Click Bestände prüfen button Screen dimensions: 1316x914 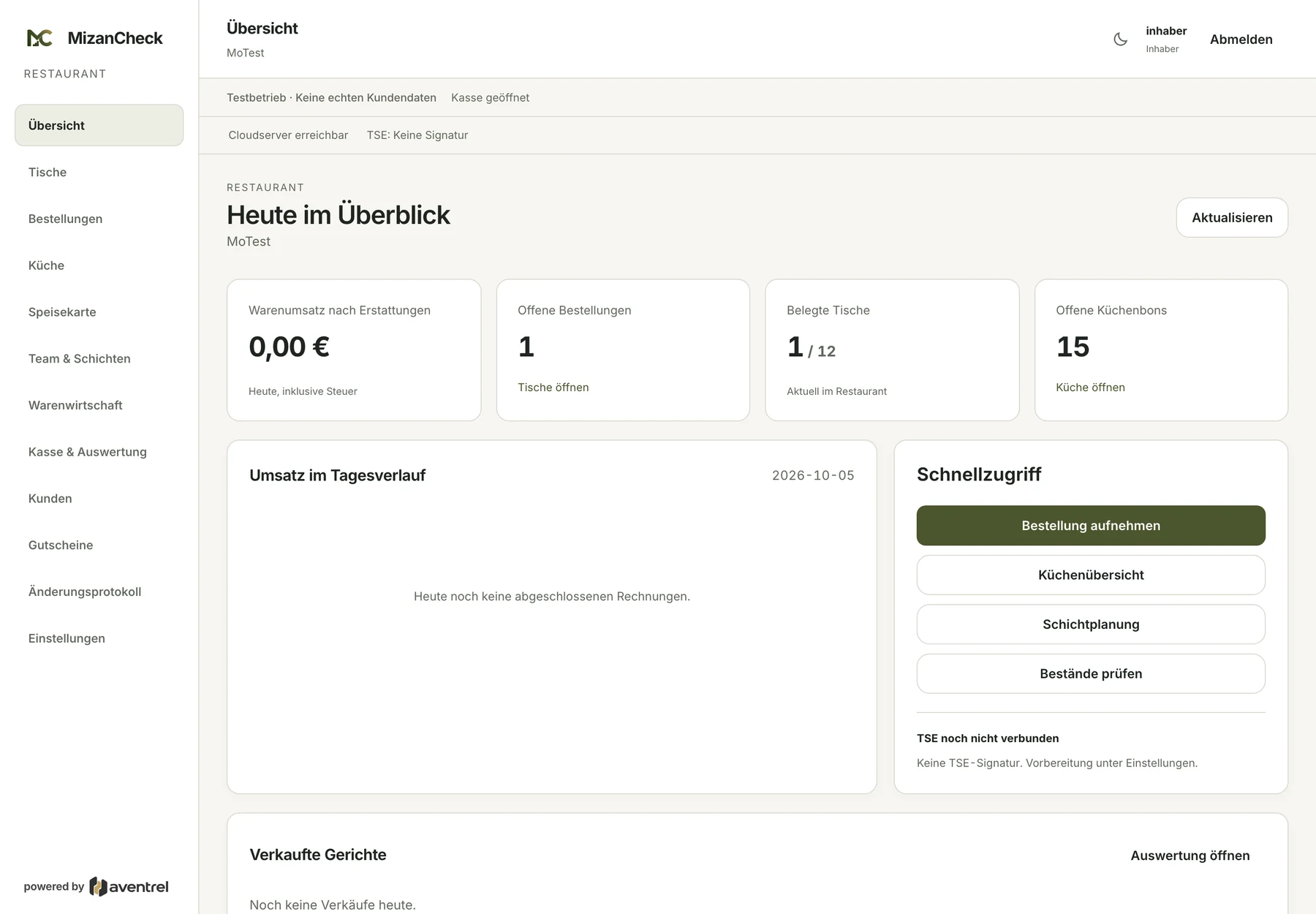1091,673
